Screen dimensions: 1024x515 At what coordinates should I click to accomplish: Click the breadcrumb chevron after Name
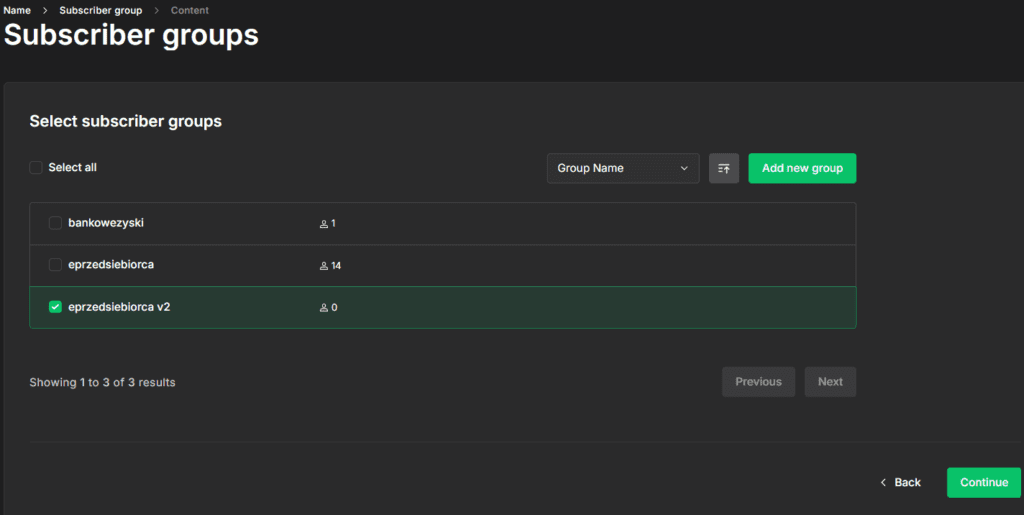coord(45,10)
